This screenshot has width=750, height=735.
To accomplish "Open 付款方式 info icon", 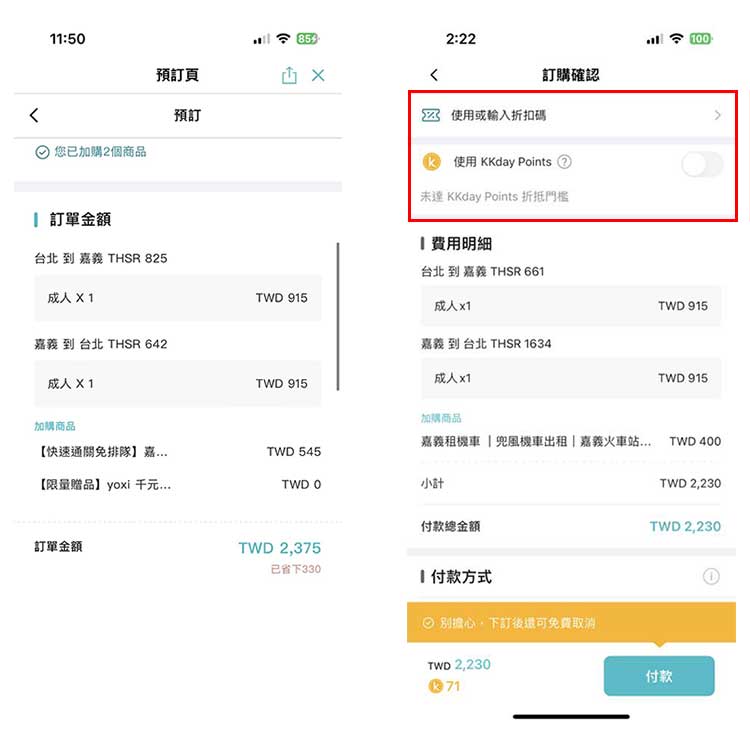I will point(711,576).
